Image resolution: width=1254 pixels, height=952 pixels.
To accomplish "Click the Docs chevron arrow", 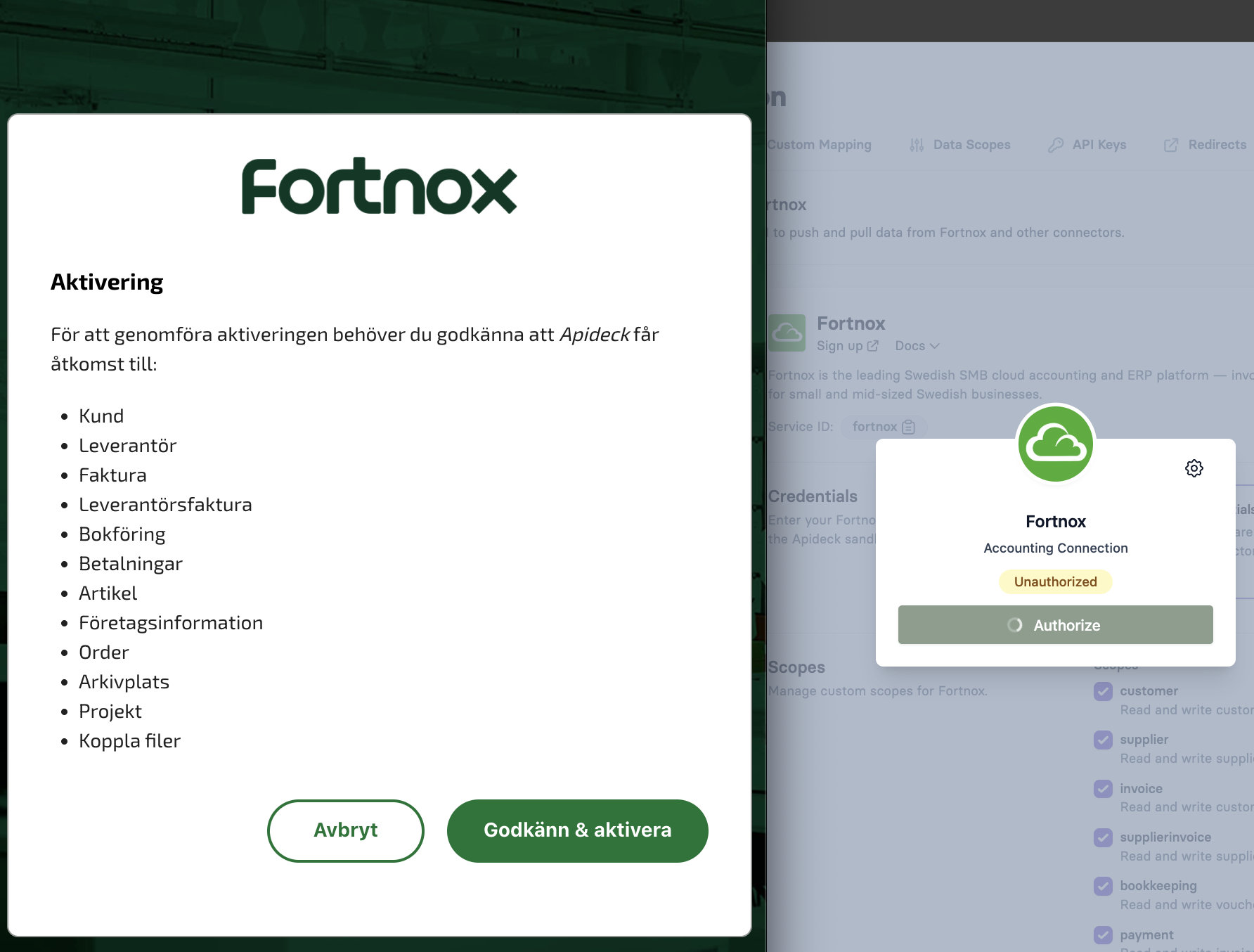I will coord(935,346).
